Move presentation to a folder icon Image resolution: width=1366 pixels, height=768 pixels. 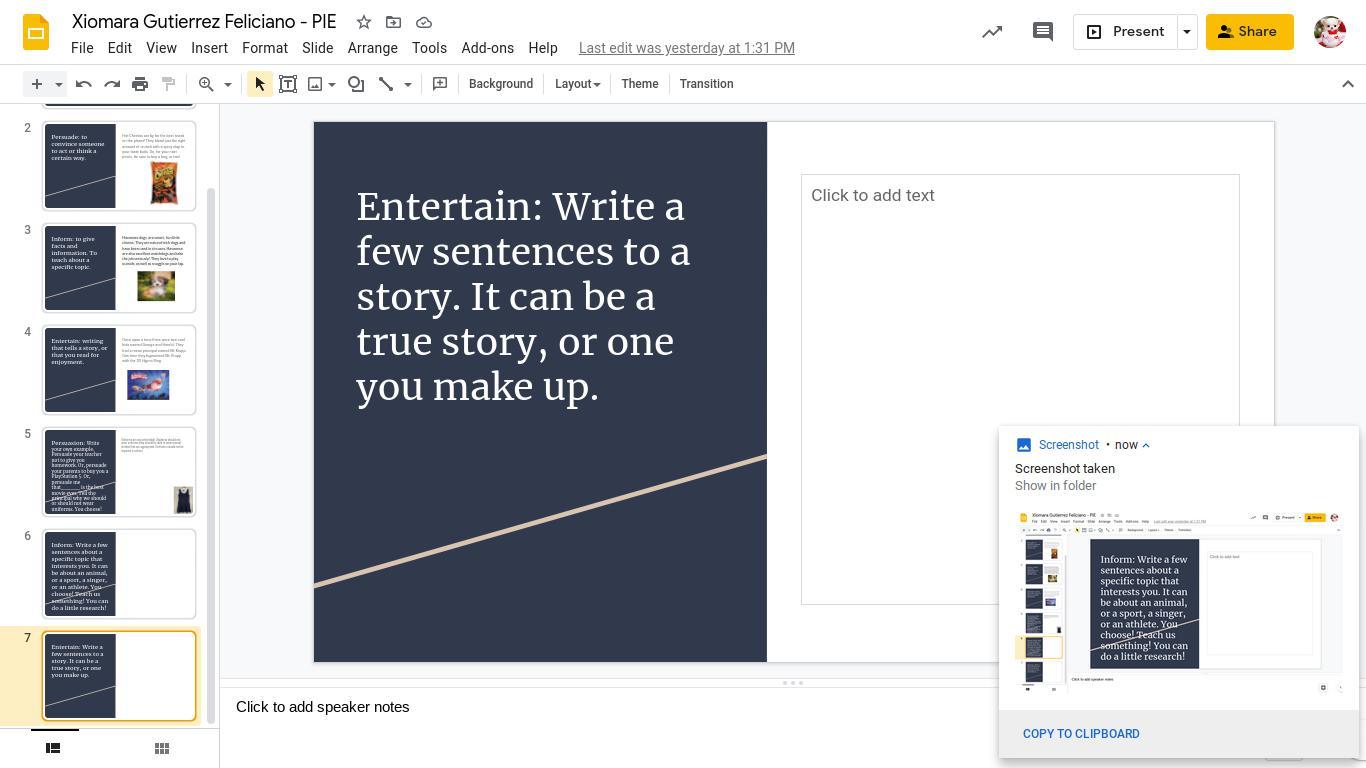point(394,22)
